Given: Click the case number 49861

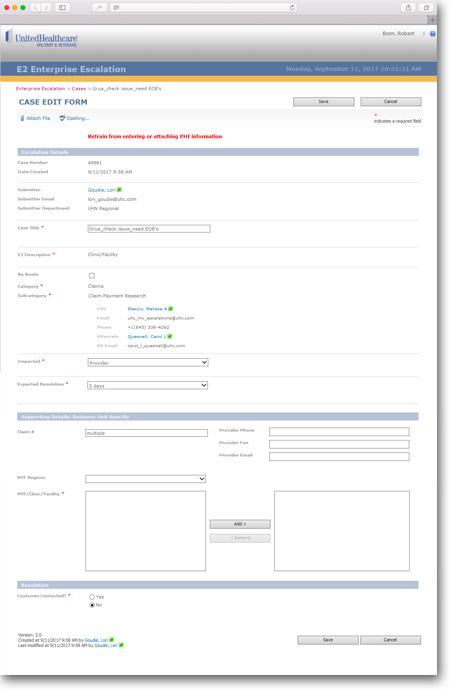Looking at the screenshot, I should pos(95,163).
